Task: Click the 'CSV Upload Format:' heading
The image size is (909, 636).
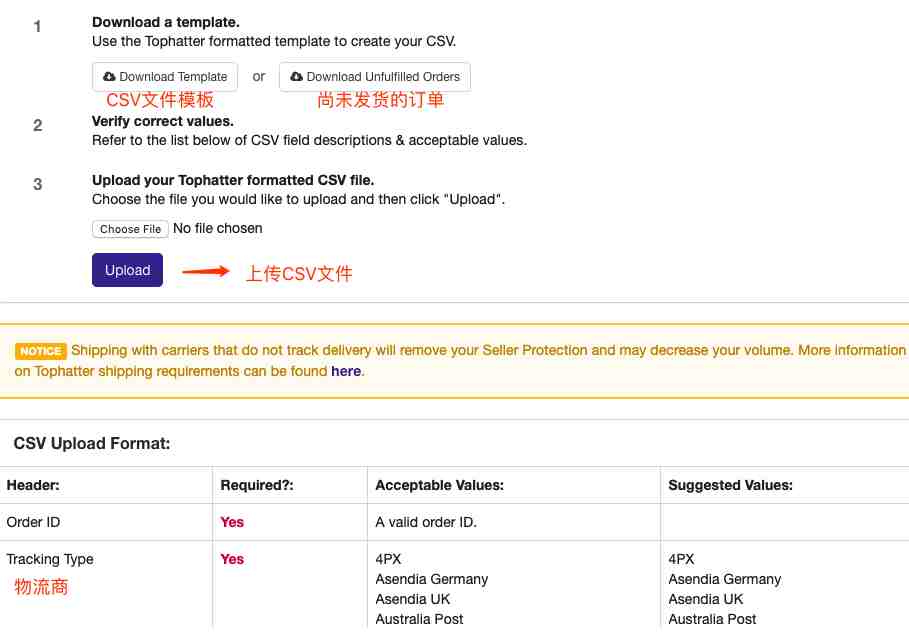Action: [x=92, y=444]
